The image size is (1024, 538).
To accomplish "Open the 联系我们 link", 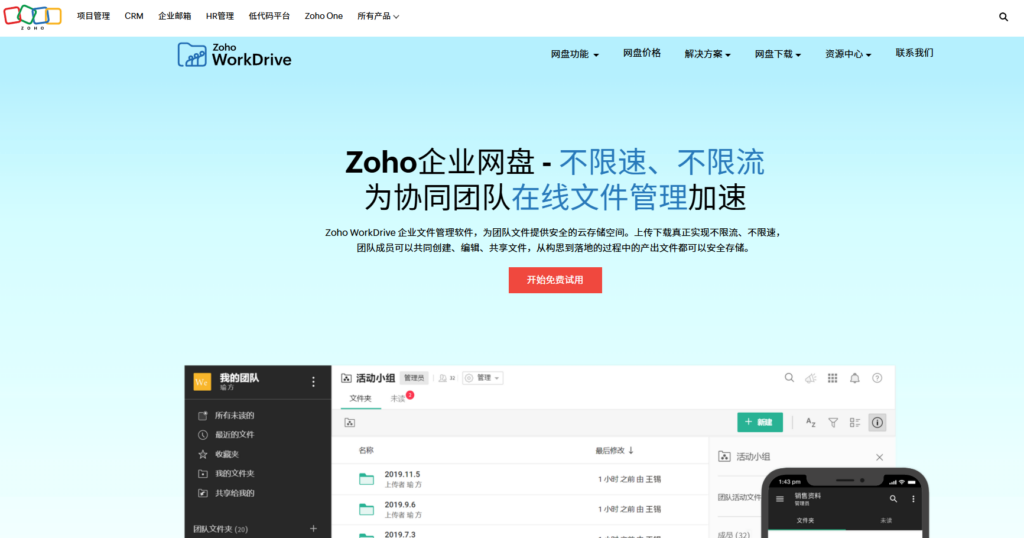I will click(914, 53).
